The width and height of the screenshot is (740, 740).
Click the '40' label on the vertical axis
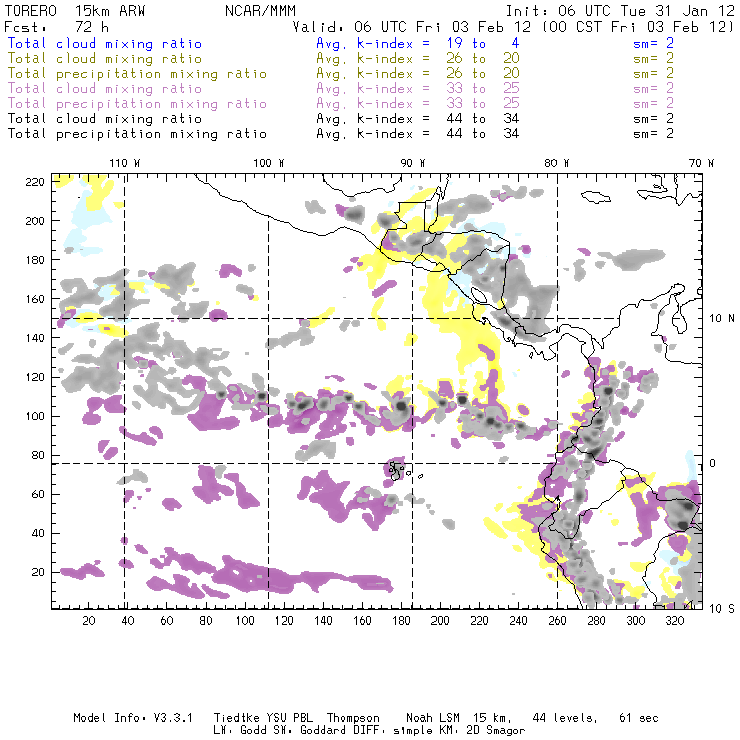coord(38,533)
